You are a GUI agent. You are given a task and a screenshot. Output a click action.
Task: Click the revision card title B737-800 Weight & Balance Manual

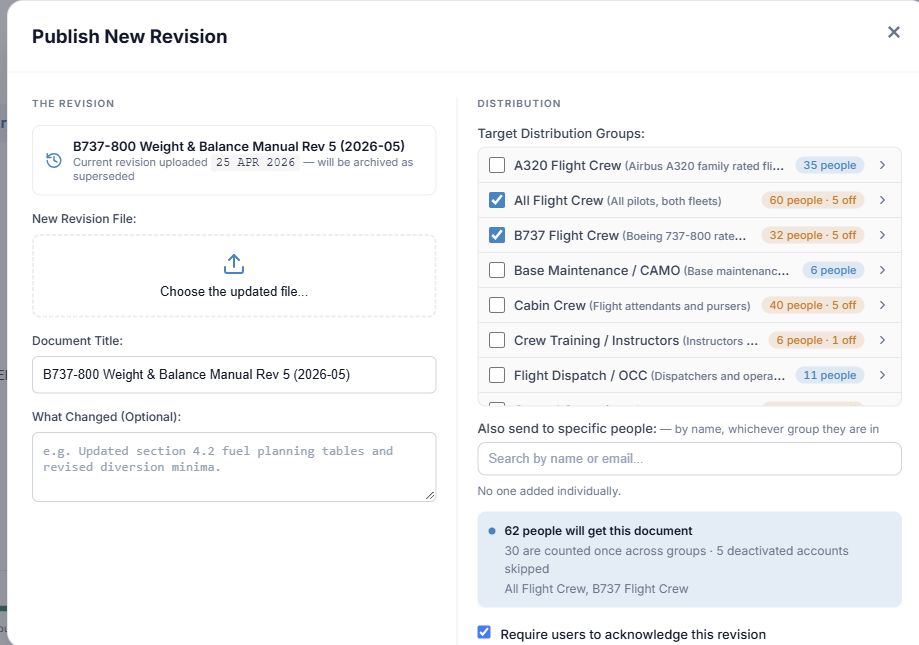click(239, 146)
